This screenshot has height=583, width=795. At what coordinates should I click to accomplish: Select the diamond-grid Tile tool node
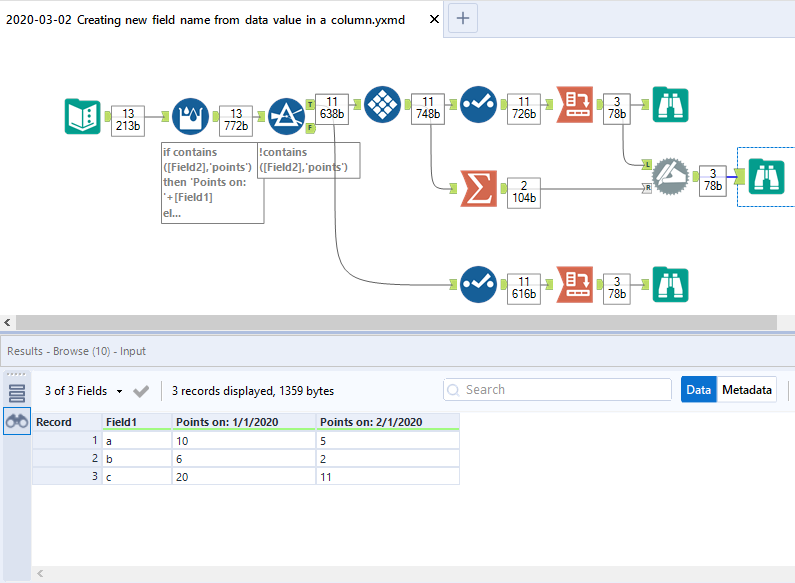382,104
